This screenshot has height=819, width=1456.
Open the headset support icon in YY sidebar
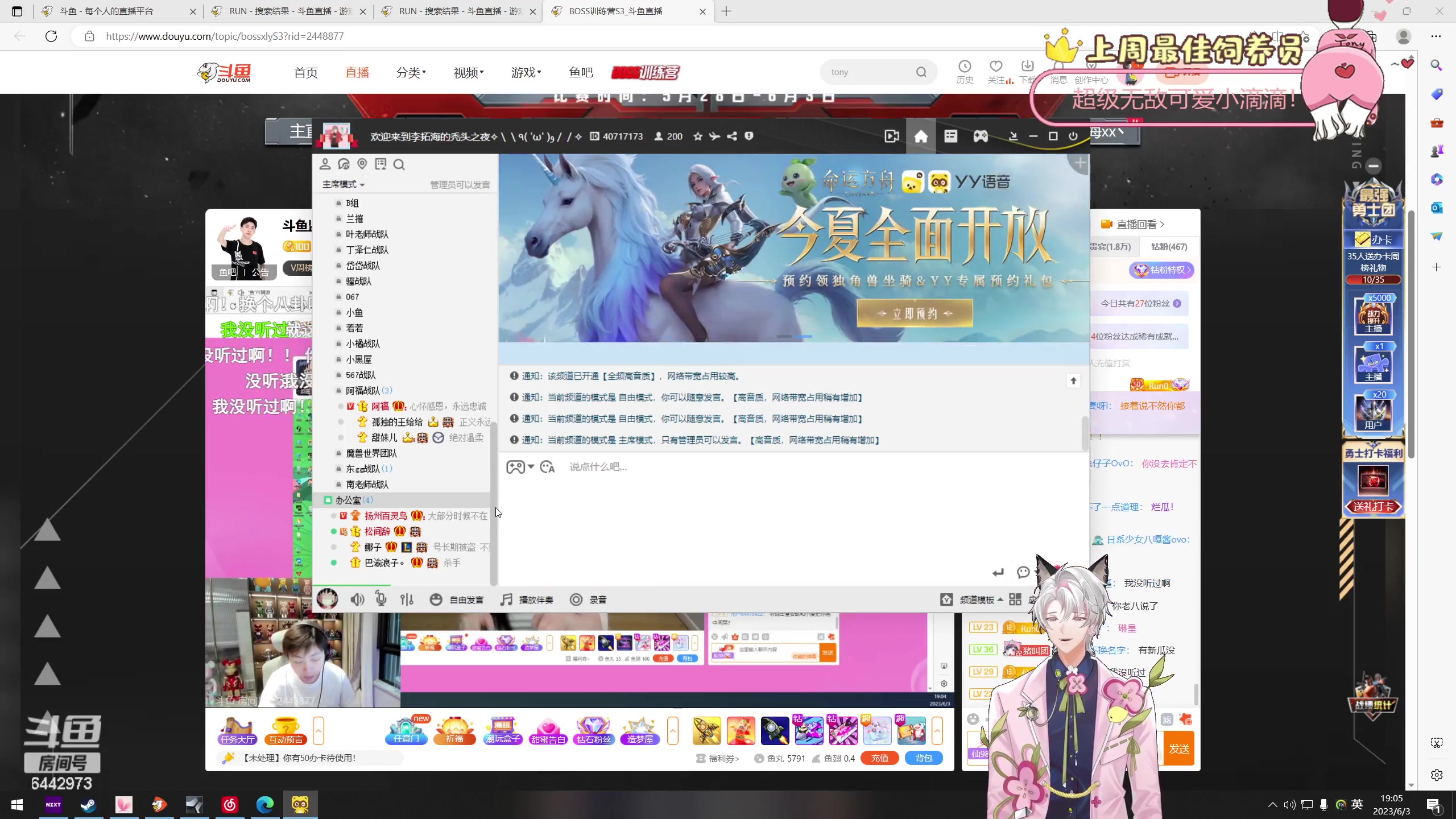click(344, 164)
